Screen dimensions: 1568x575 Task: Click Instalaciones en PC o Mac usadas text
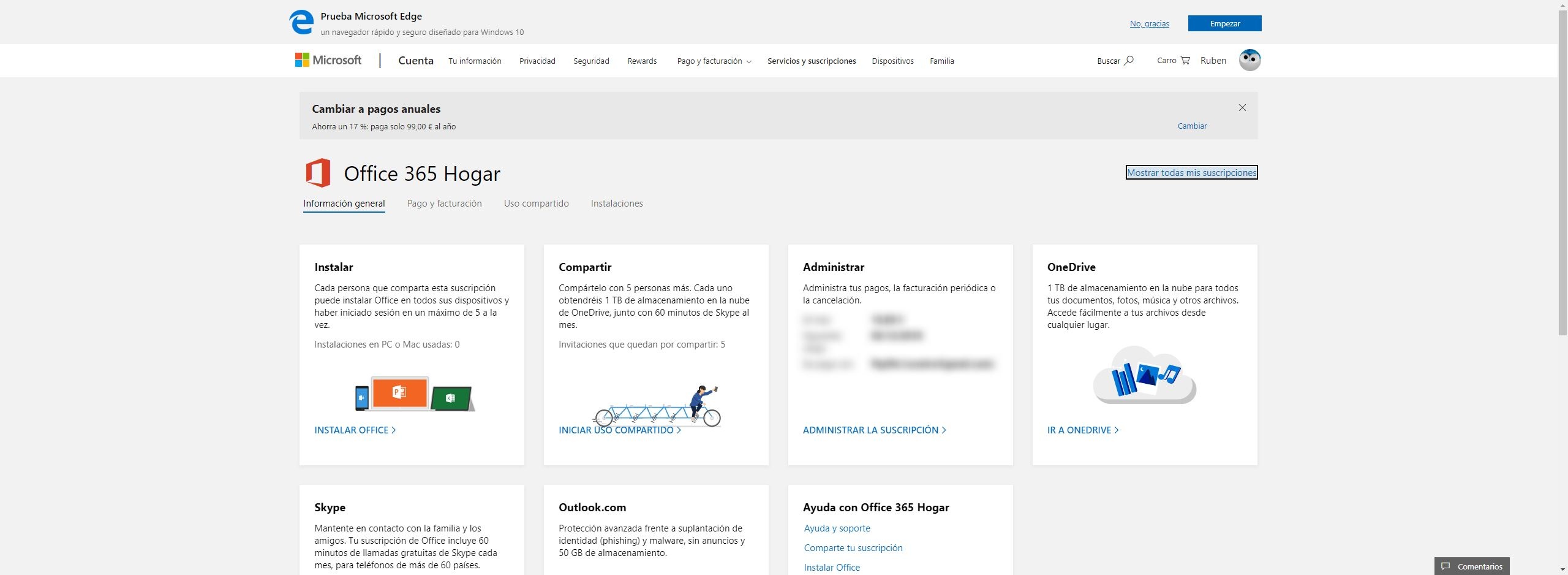point(387,345)
